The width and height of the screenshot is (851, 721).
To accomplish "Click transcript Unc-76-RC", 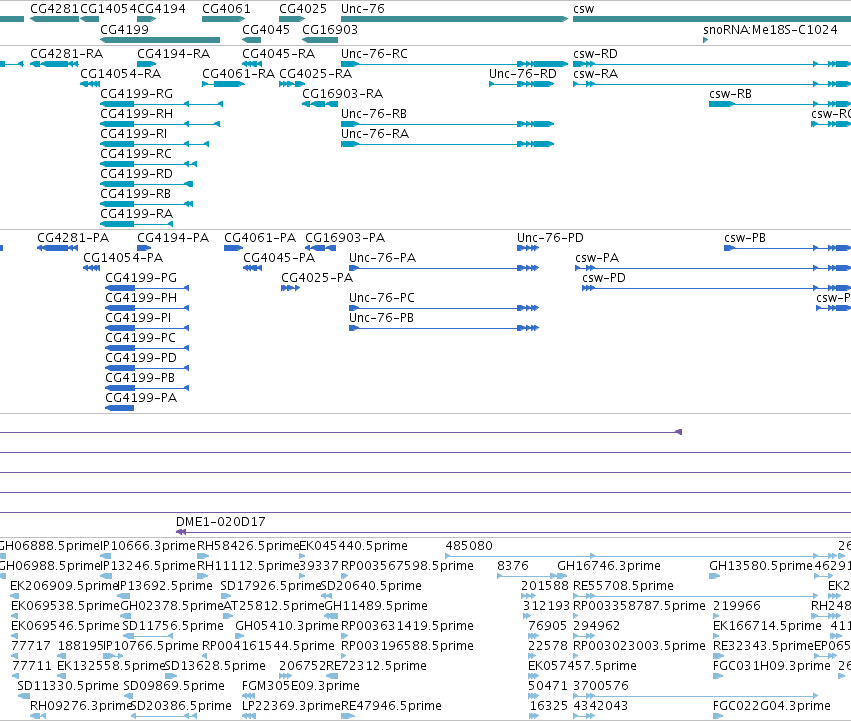I will 374,54.
